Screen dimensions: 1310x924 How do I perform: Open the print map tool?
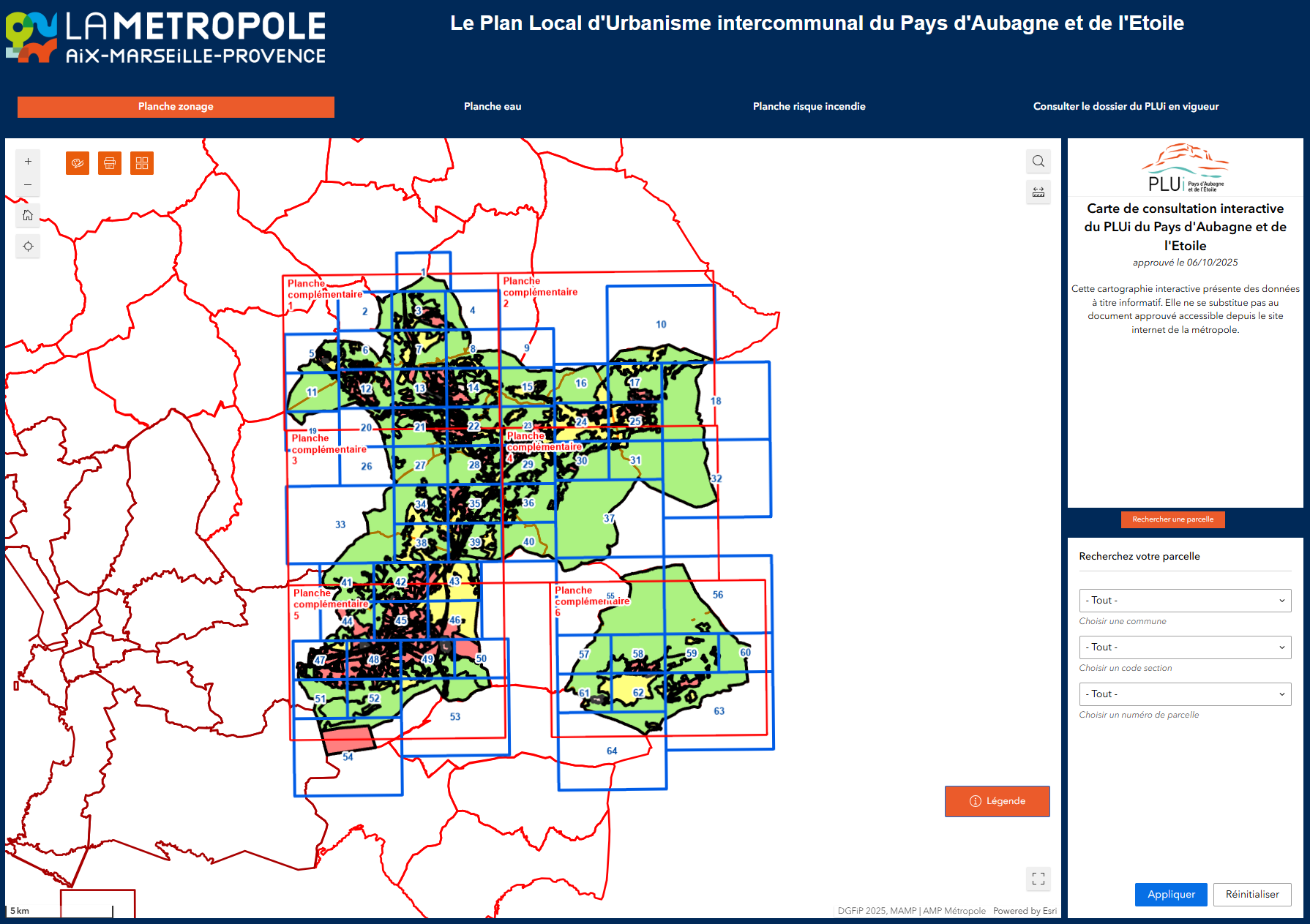coord(110,163)
